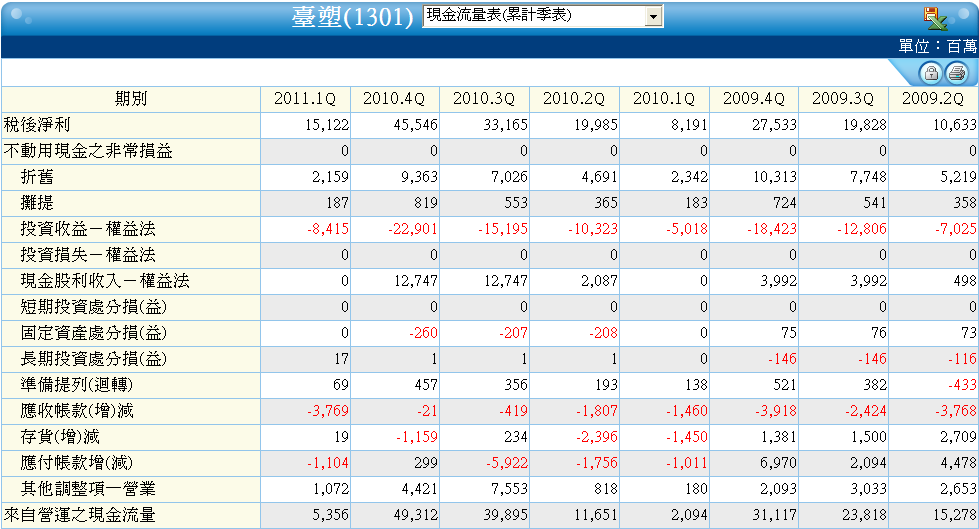Click the 來自營運之現金流量 row label
Screen dimensions: 979x529
click(x=79, y=516)
